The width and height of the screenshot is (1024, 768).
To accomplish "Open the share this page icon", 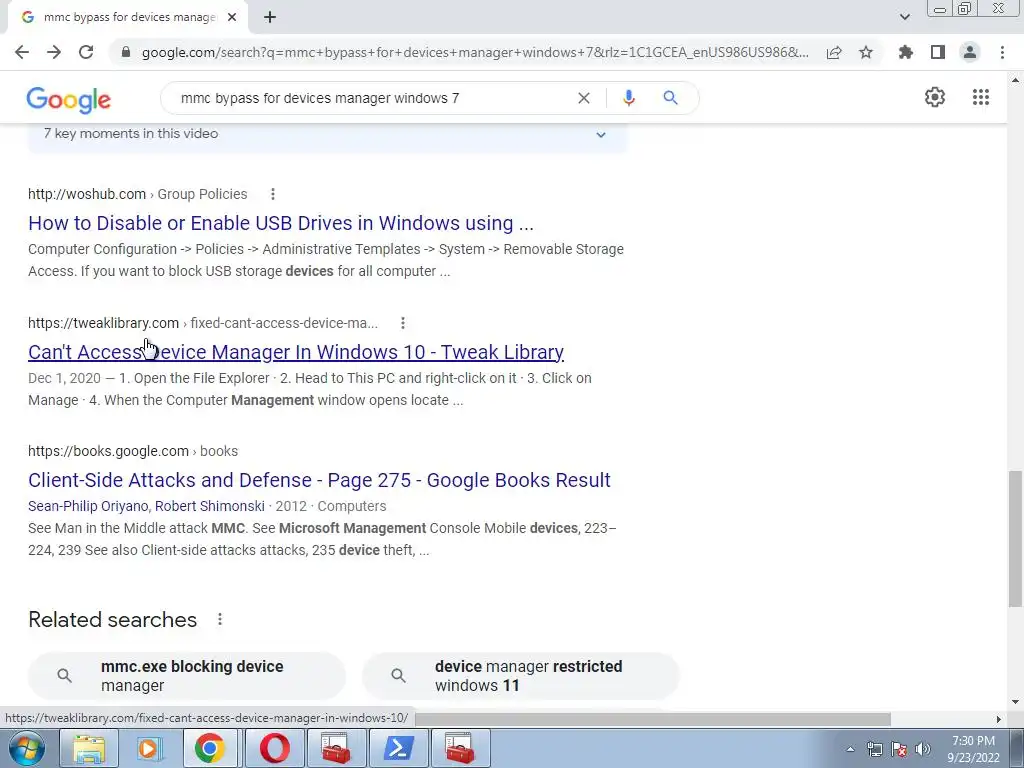I will click(x=834, y=52).
